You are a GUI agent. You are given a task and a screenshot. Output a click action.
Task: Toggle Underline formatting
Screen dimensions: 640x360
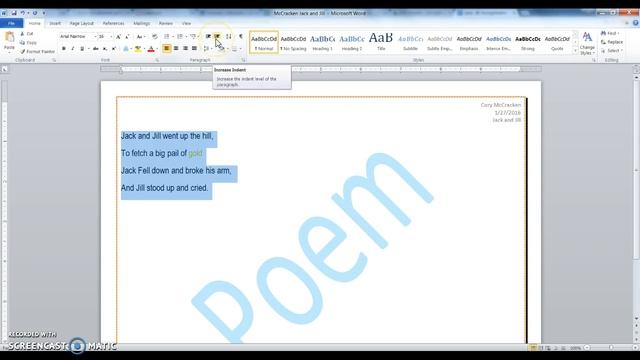point(82,49)
